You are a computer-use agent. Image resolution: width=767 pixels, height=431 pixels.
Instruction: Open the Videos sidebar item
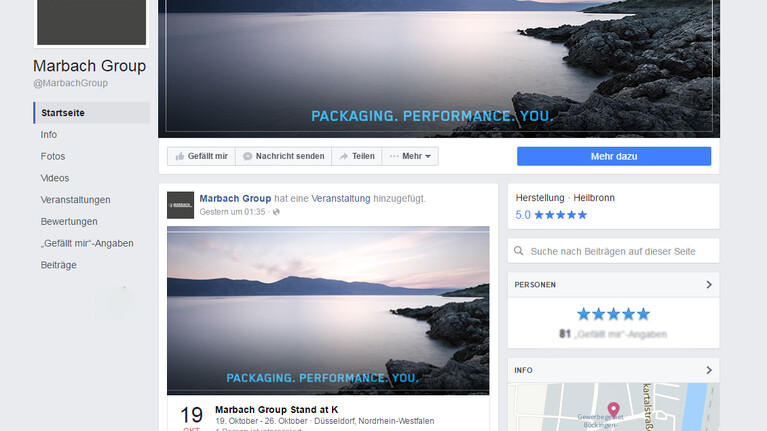click(55, 178)
